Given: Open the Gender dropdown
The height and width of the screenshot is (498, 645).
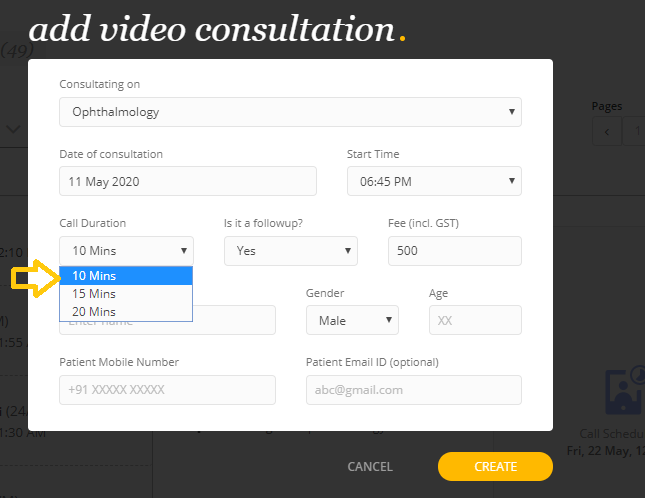Looking at the screenshot, I should click(x=352, y=320).
